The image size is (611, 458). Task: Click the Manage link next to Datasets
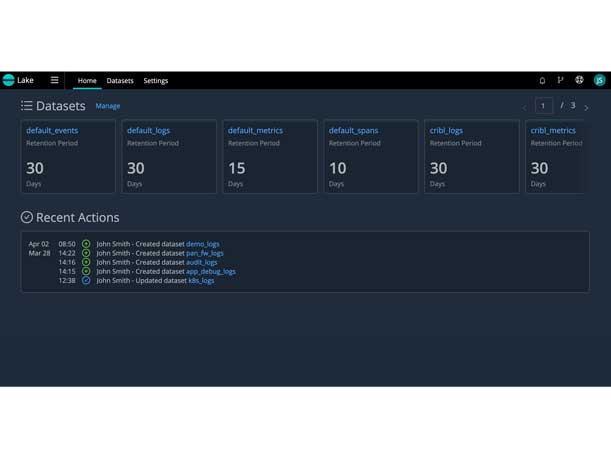(x=108, y=106)
